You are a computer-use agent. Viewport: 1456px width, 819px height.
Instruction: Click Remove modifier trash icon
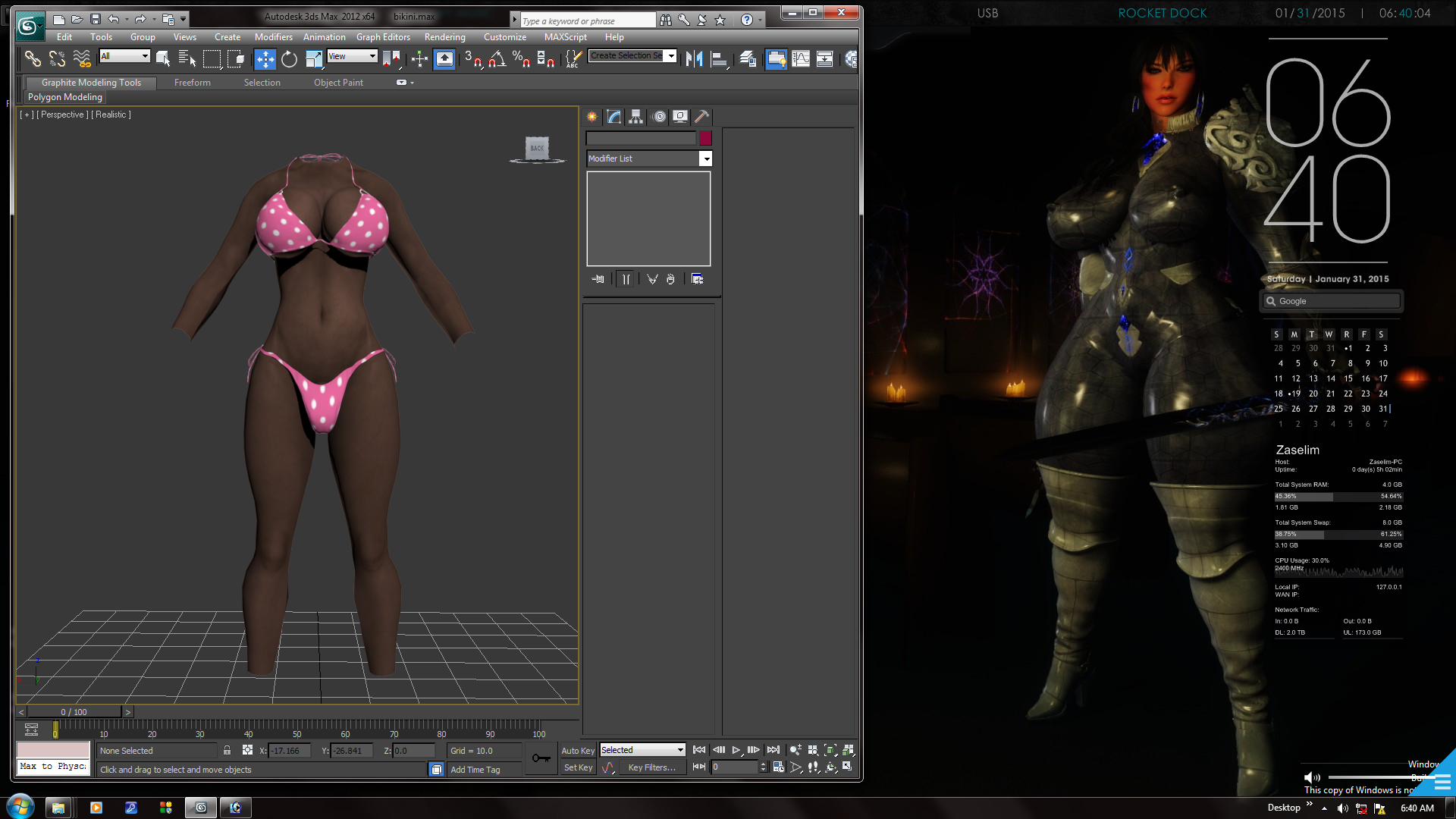[670, 279]
